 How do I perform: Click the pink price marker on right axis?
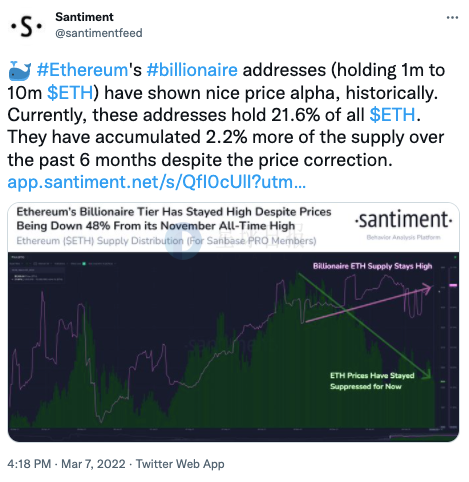click(x=453, y=285)
